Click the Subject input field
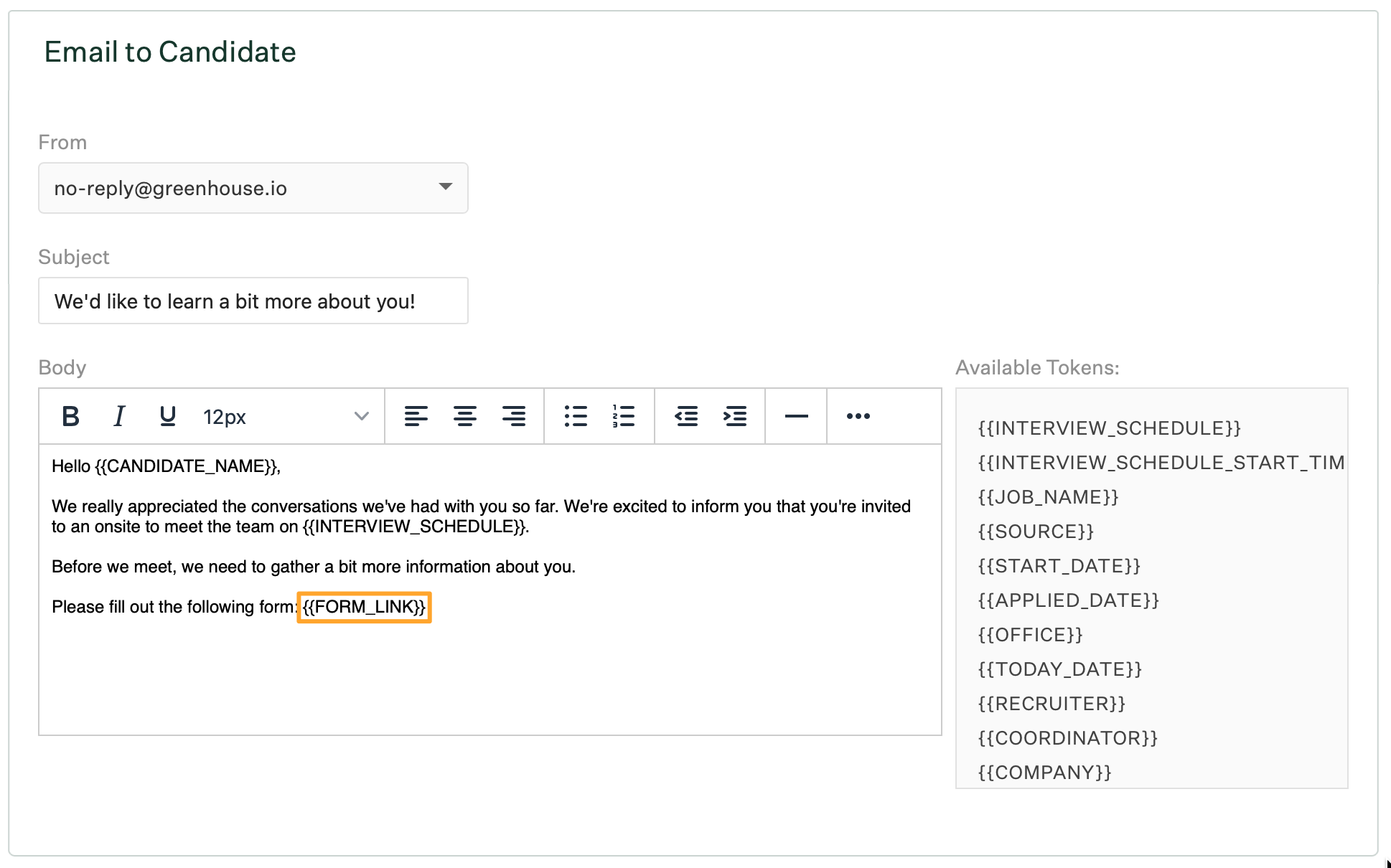 (253, 301)
